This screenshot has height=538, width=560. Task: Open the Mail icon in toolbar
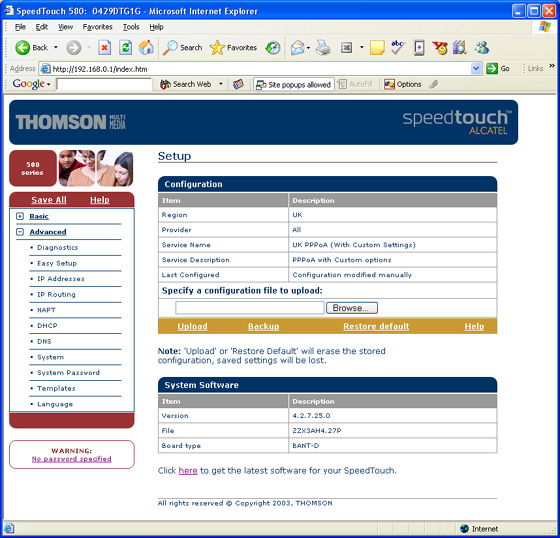[x=298, y=48]
